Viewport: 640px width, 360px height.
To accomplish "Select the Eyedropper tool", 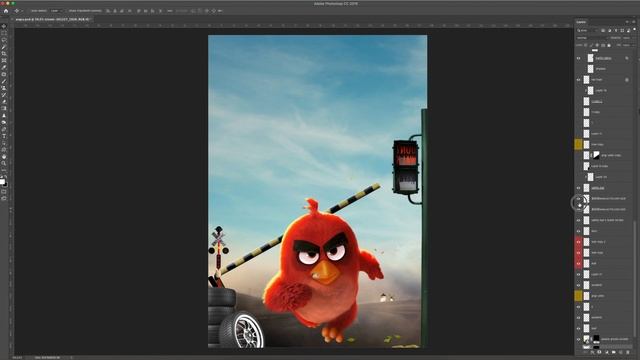I will 4,67.
